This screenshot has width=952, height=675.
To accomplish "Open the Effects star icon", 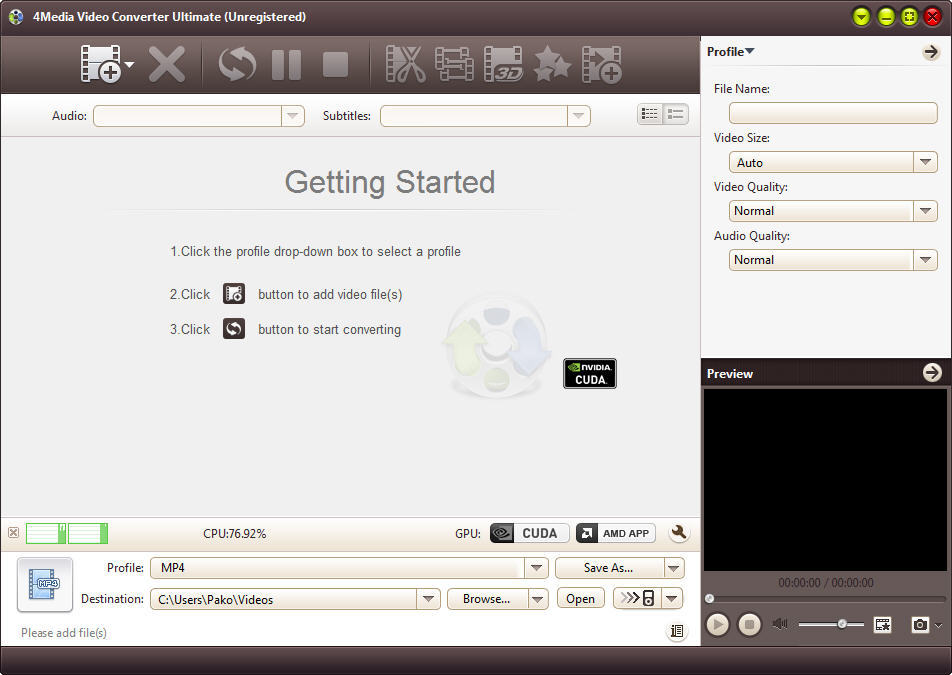I will (x=552, y=64).
